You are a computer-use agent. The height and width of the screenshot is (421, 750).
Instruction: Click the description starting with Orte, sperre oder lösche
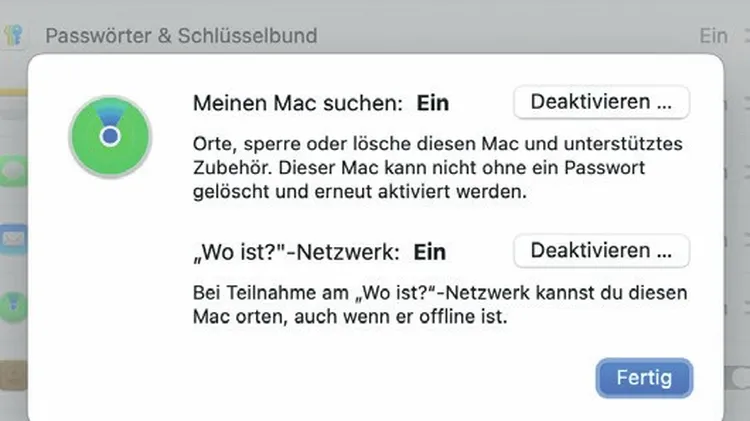point(438,168)
